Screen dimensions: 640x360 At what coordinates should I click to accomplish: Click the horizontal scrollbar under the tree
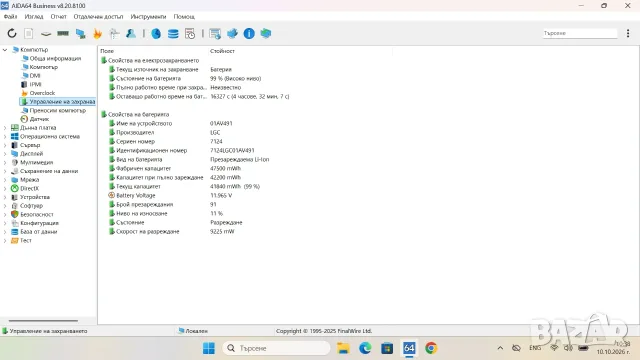pos(43,321)
